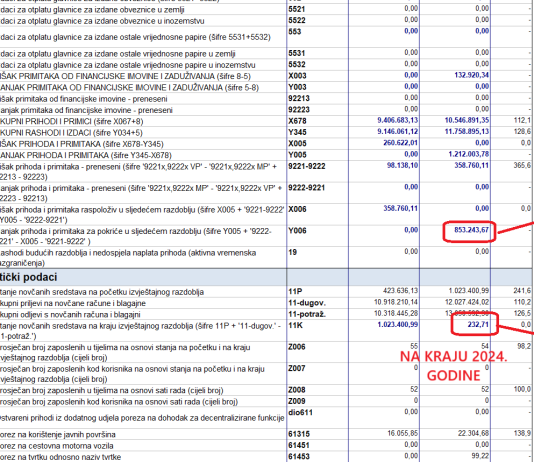Click the circled value 853.243,67
Image resolution: width=534 pixels, height=462 pixels.
click(471, 230)
